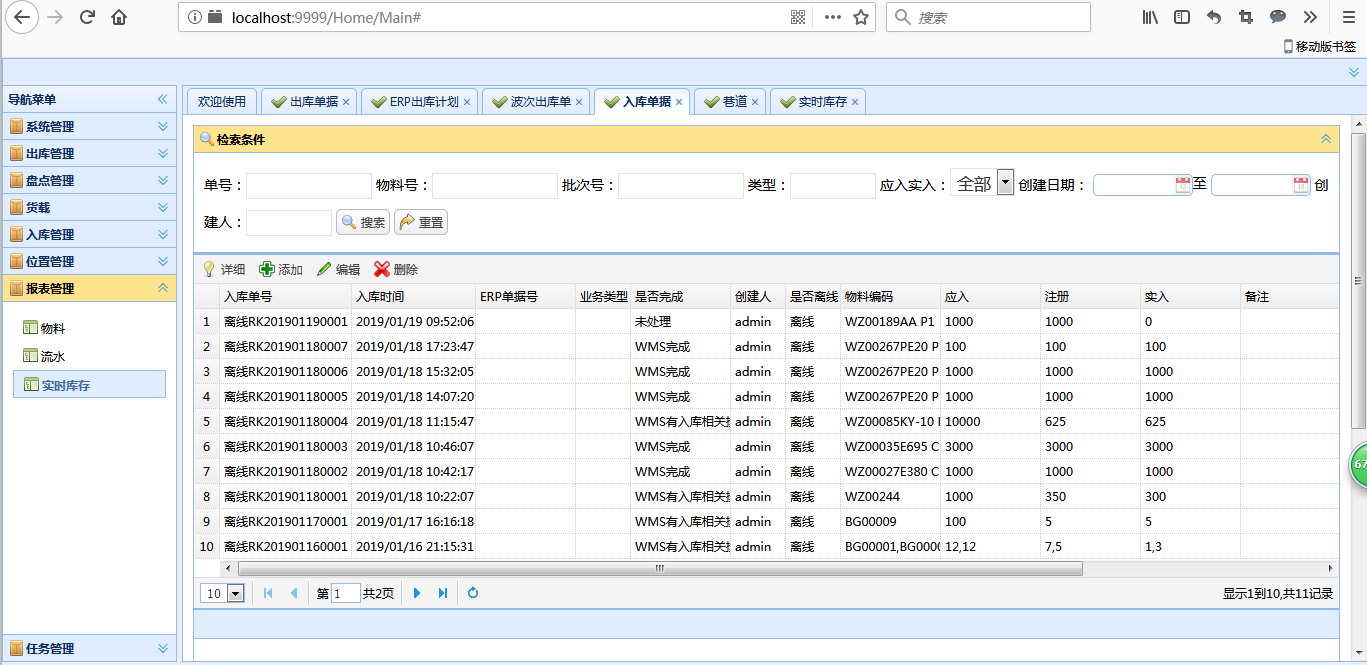This screenshot has width=1367, height=665.
Task: Open 移动版书签 mobile bookmarks
Action: (x=1320, y=46)
